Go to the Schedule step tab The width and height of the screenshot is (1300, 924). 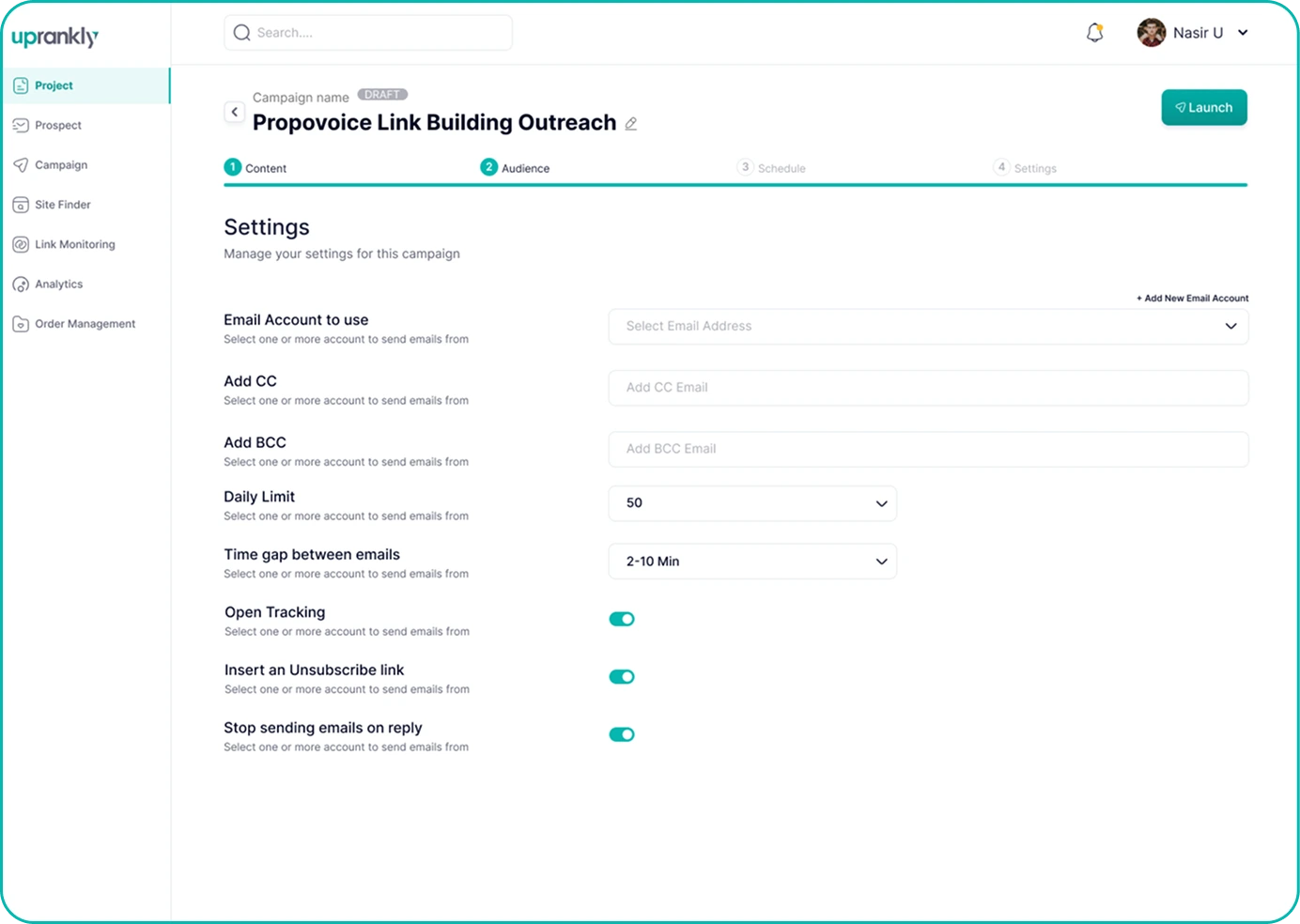pos(771,168)
